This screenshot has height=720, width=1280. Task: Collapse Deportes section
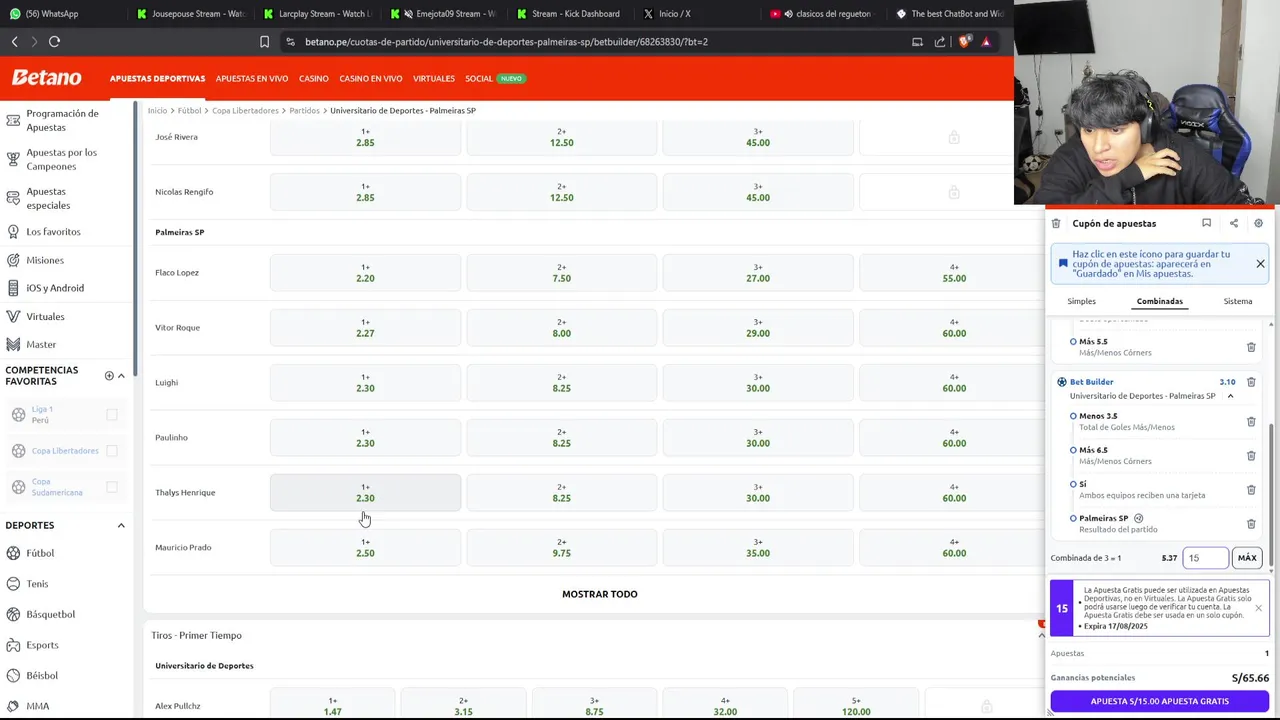121,525
